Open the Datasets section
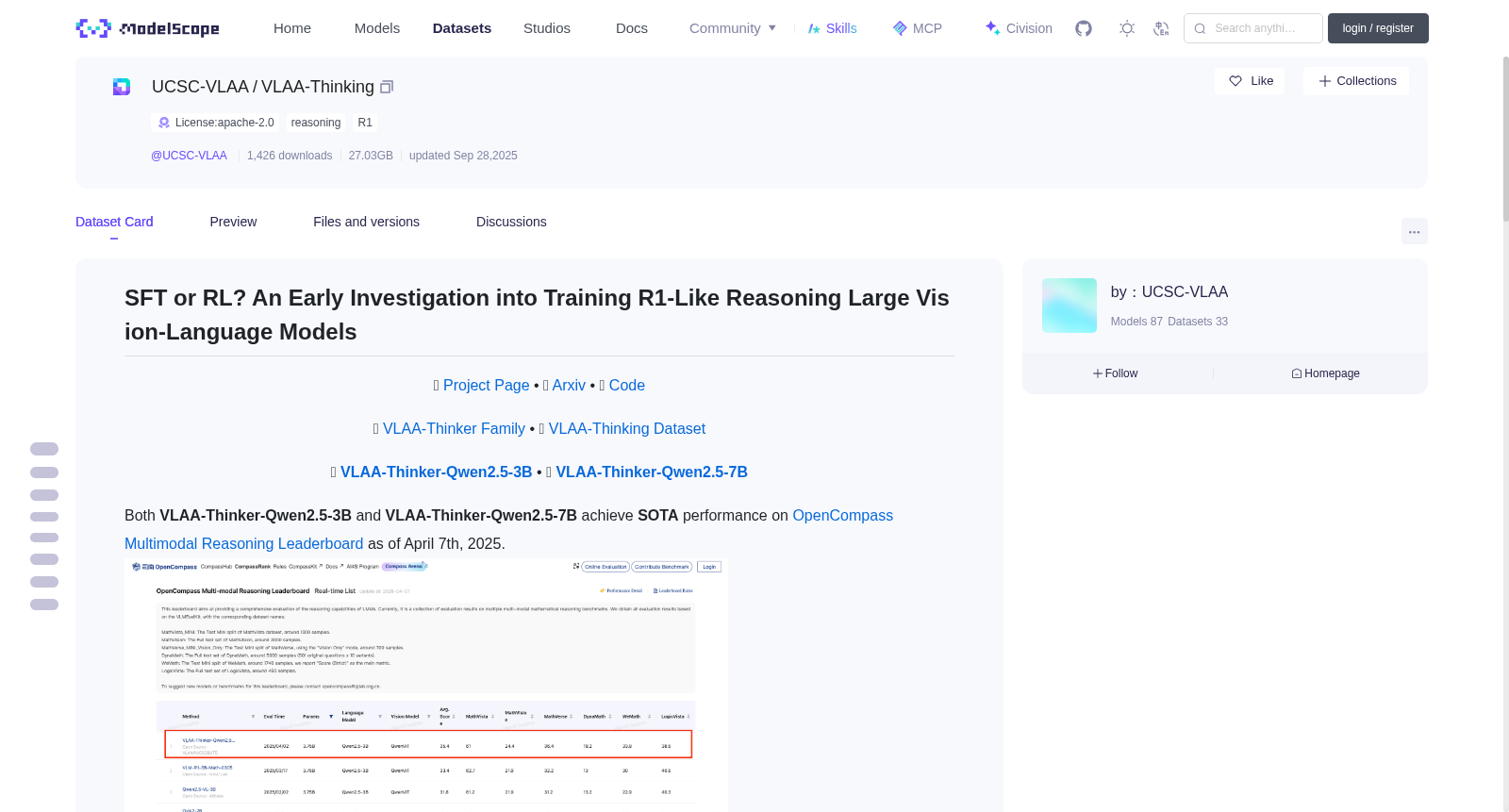The height and width of the screenshot is (812, 1509). point(462,28)
